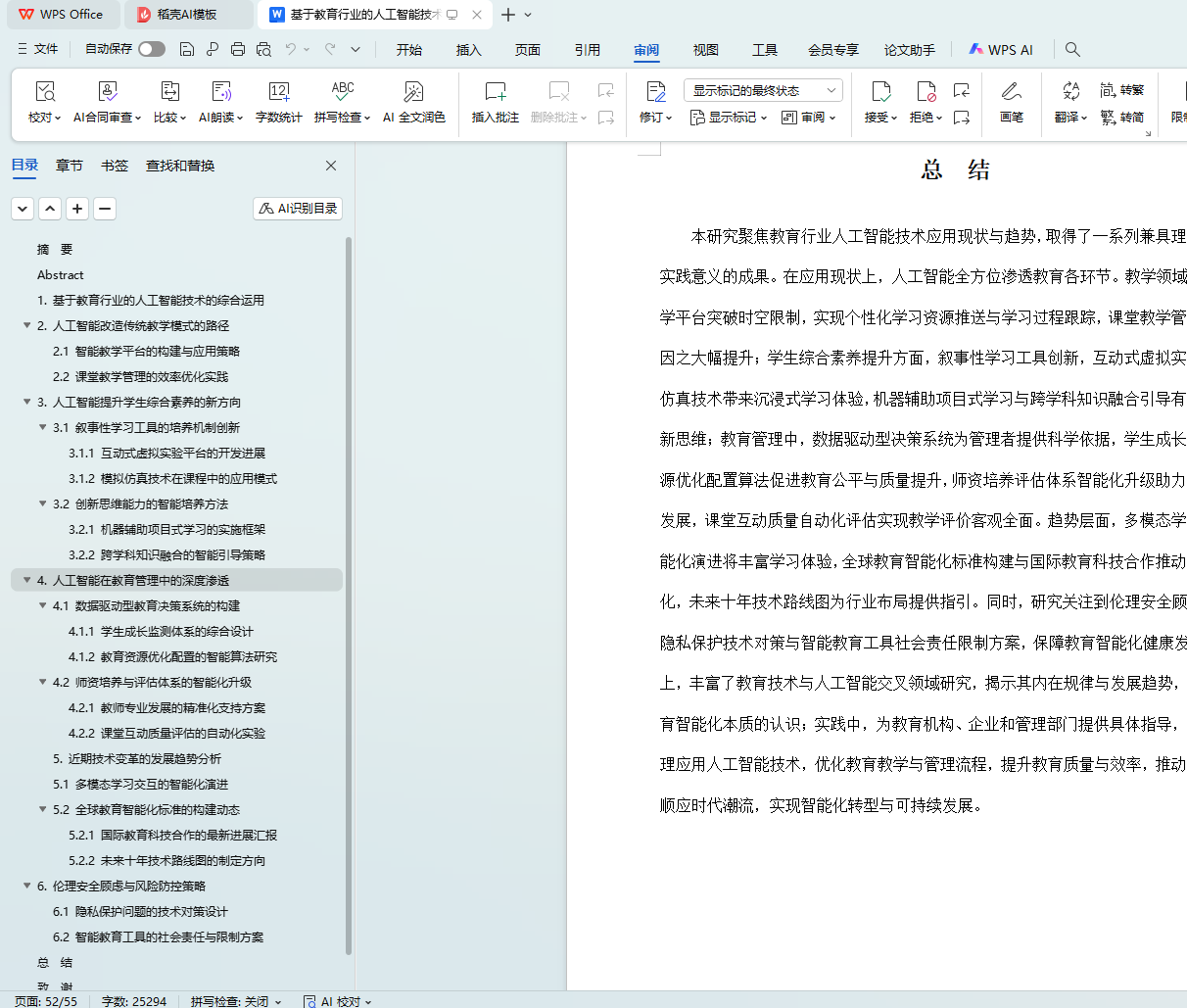1187x1008 pixels.
Task: Open the 显示标记的最终状态 dropdown
Action: [762, 90]
